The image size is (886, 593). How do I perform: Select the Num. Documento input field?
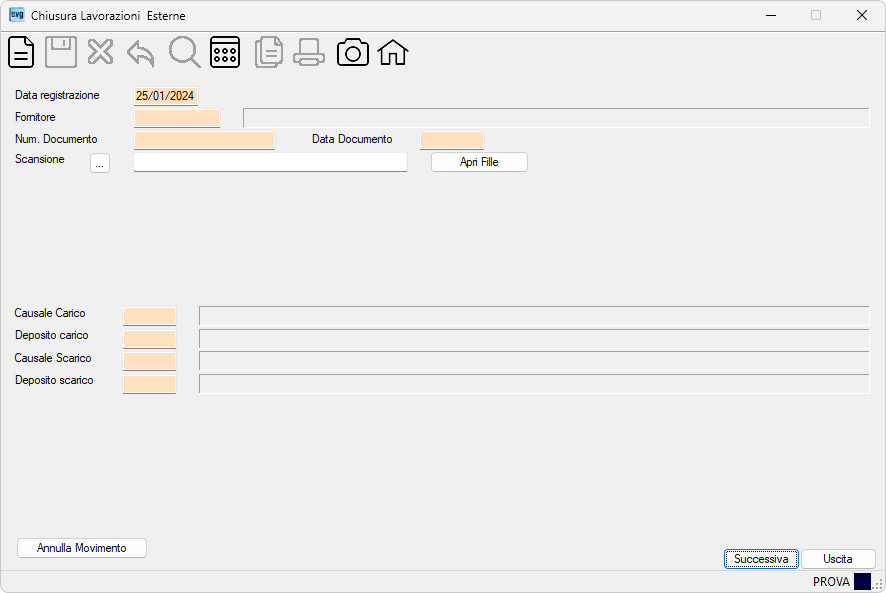(205, 140)
